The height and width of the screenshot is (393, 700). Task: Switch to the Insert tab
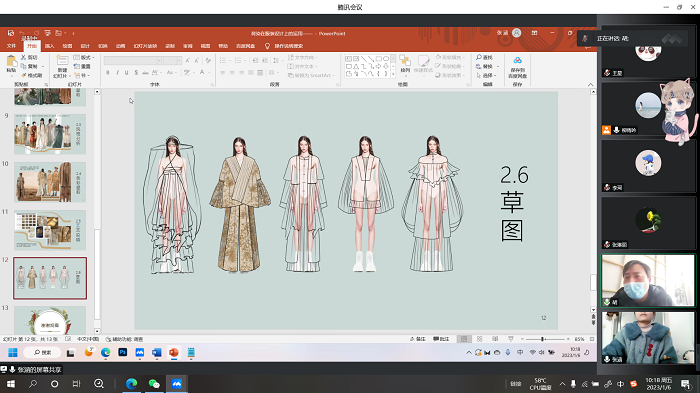coord(49,46)
